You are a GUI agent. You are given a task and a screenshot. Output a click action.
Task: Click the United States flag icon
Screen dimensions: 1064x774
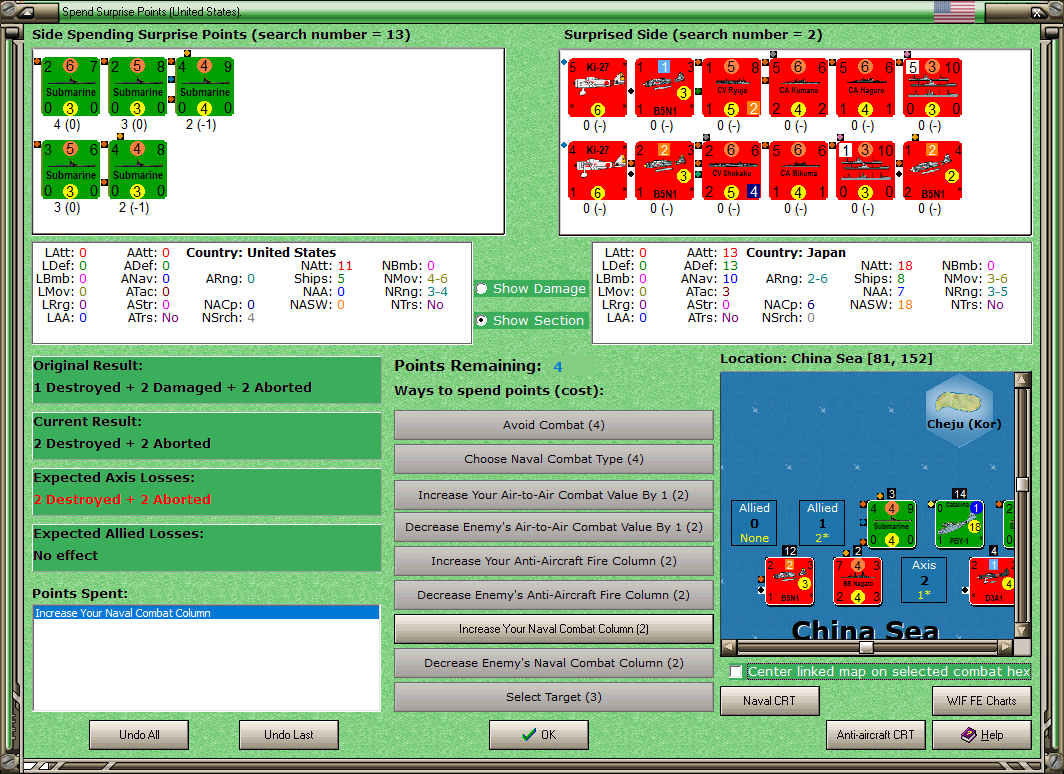[954, 12]
